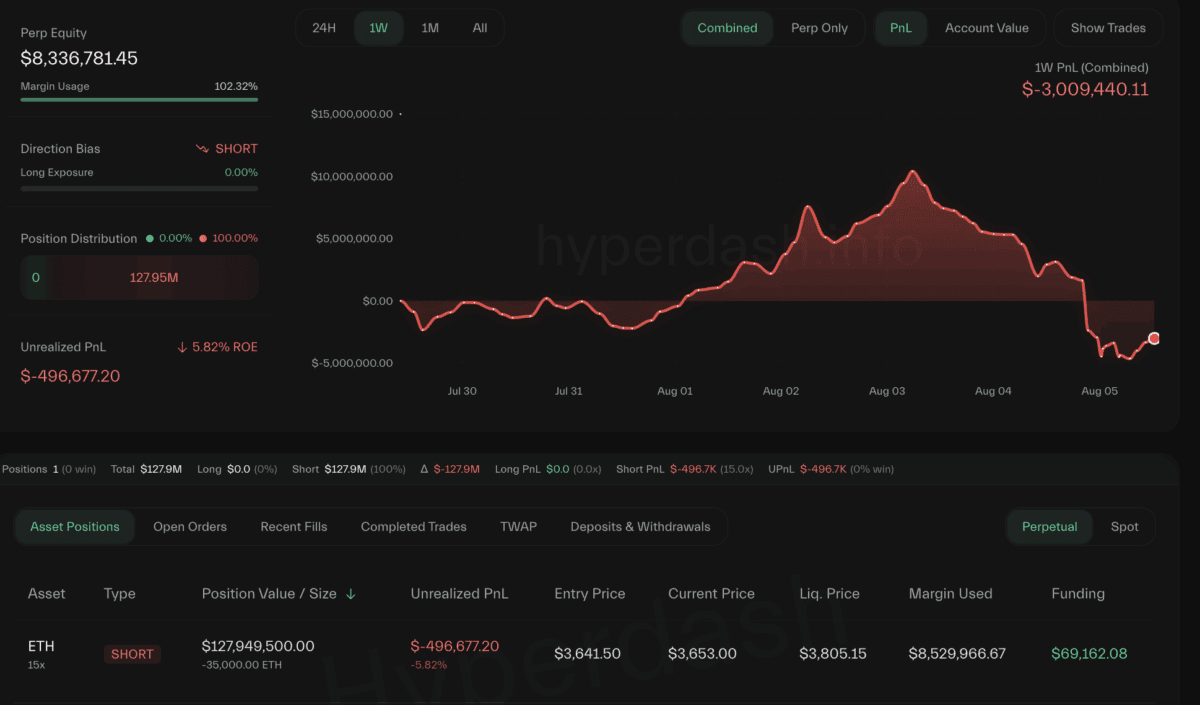The image size is (1200, 705).
Task: Click the green dot beside 0.00%
Action: pyautogui.click(x=150, y=238)
